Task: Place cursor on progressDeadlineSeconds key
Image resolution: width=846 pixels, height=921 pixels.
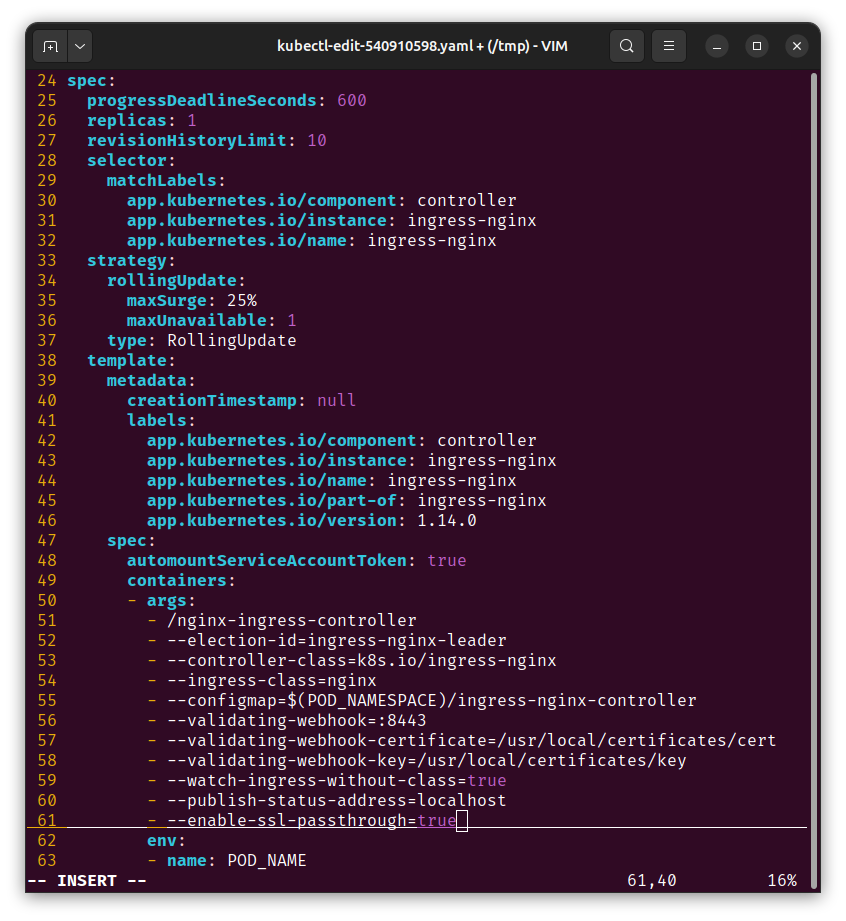Action: pyautogui.click(x=202, y=100)
